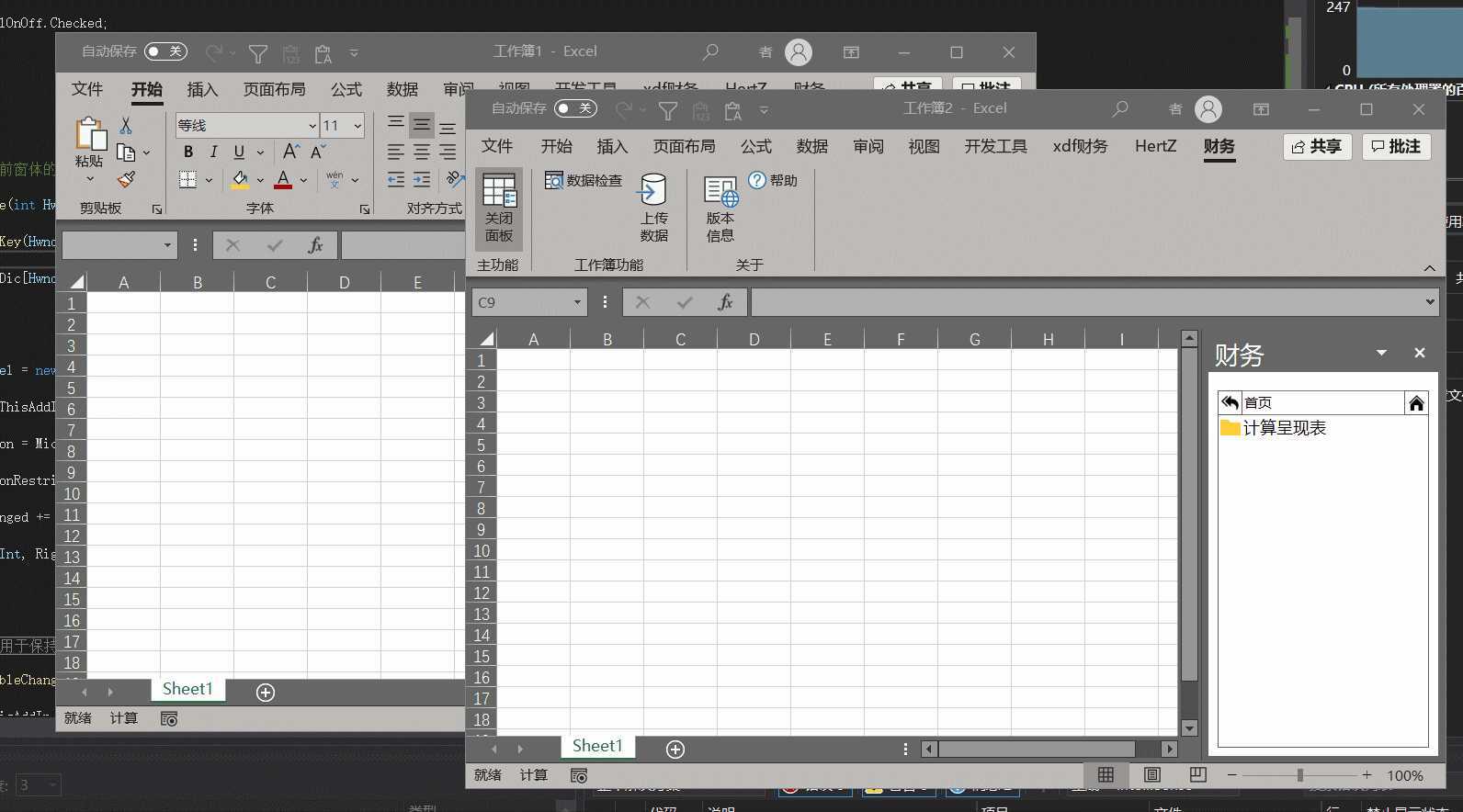
Task: Increase font size in 工作簿1
Action: (x=290, y=152)
